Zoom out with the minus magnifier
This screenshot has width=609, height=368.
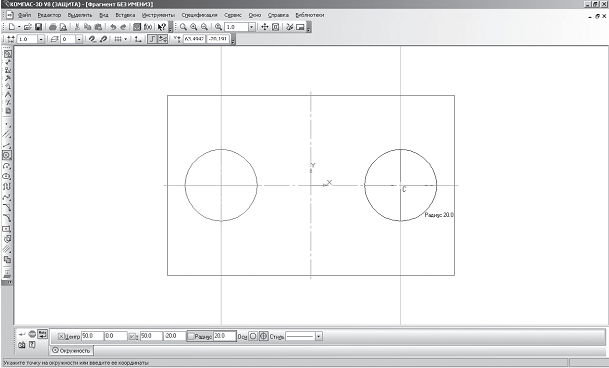pos(204,27)
